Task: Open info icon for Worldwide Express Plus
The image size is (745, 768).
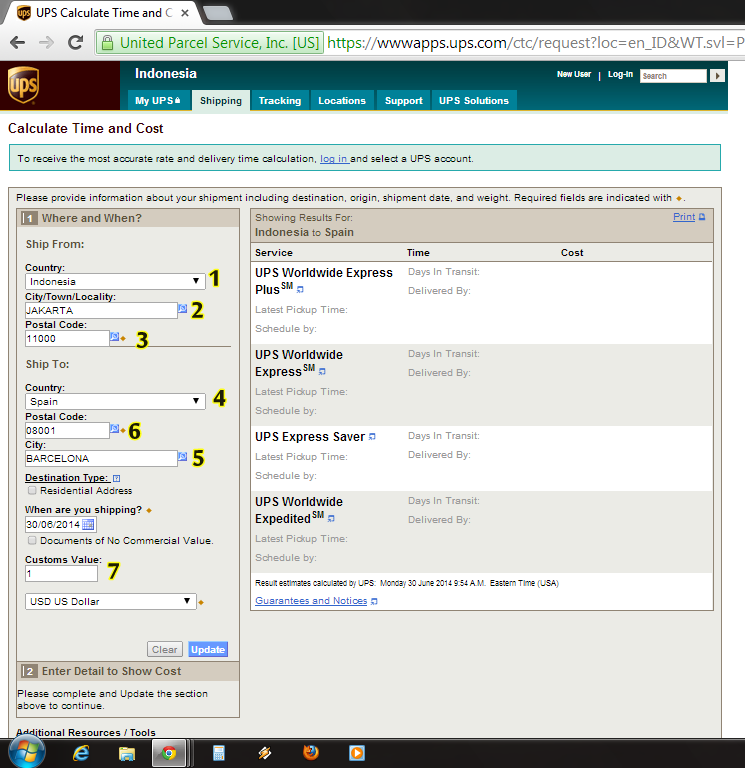Action: coord(300,289)
